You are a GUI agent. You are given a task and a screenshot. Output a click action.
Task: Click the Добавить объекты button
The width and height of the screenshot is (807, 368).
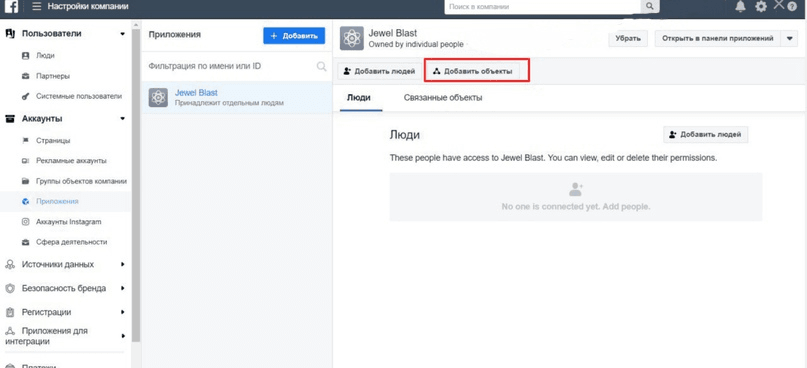473,72
